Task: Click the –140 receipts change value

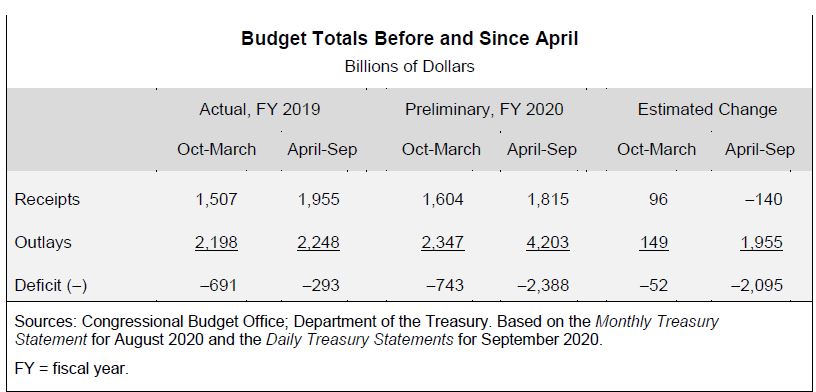Action: click(x=763, y=199)
